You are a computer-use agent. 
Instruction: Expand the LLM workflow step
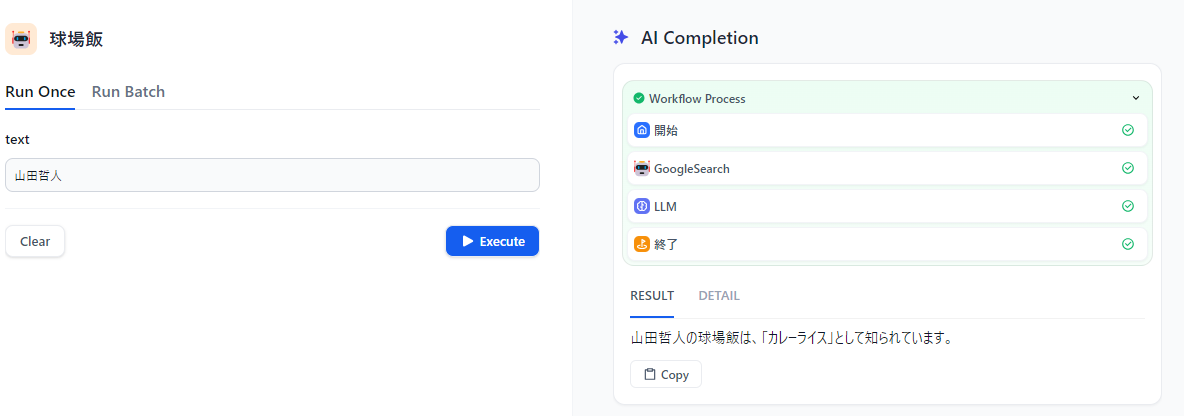tap(887, 206)
